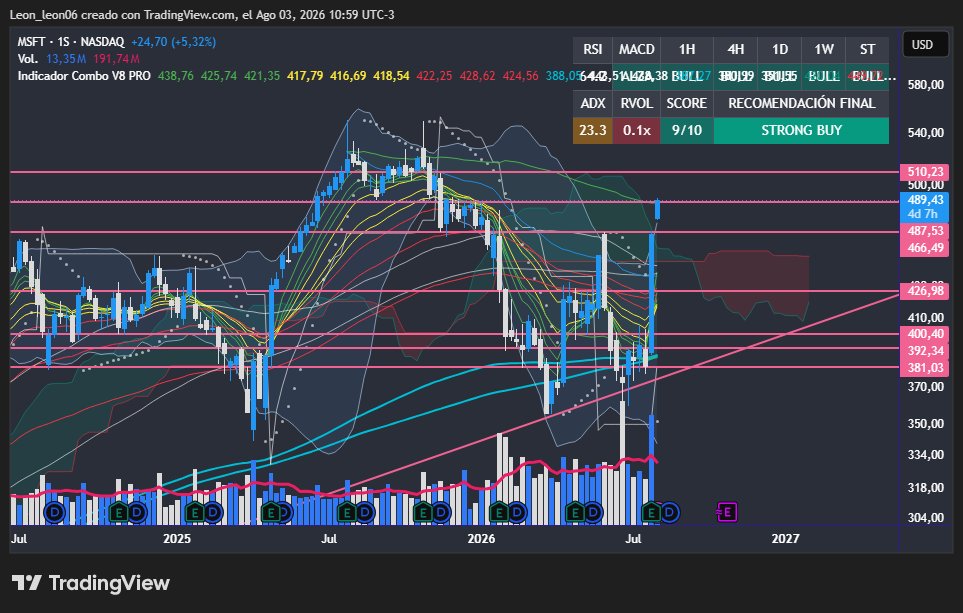Click the 4d 7h bar countdown label

pyautogui.click(x=924, y=214)
